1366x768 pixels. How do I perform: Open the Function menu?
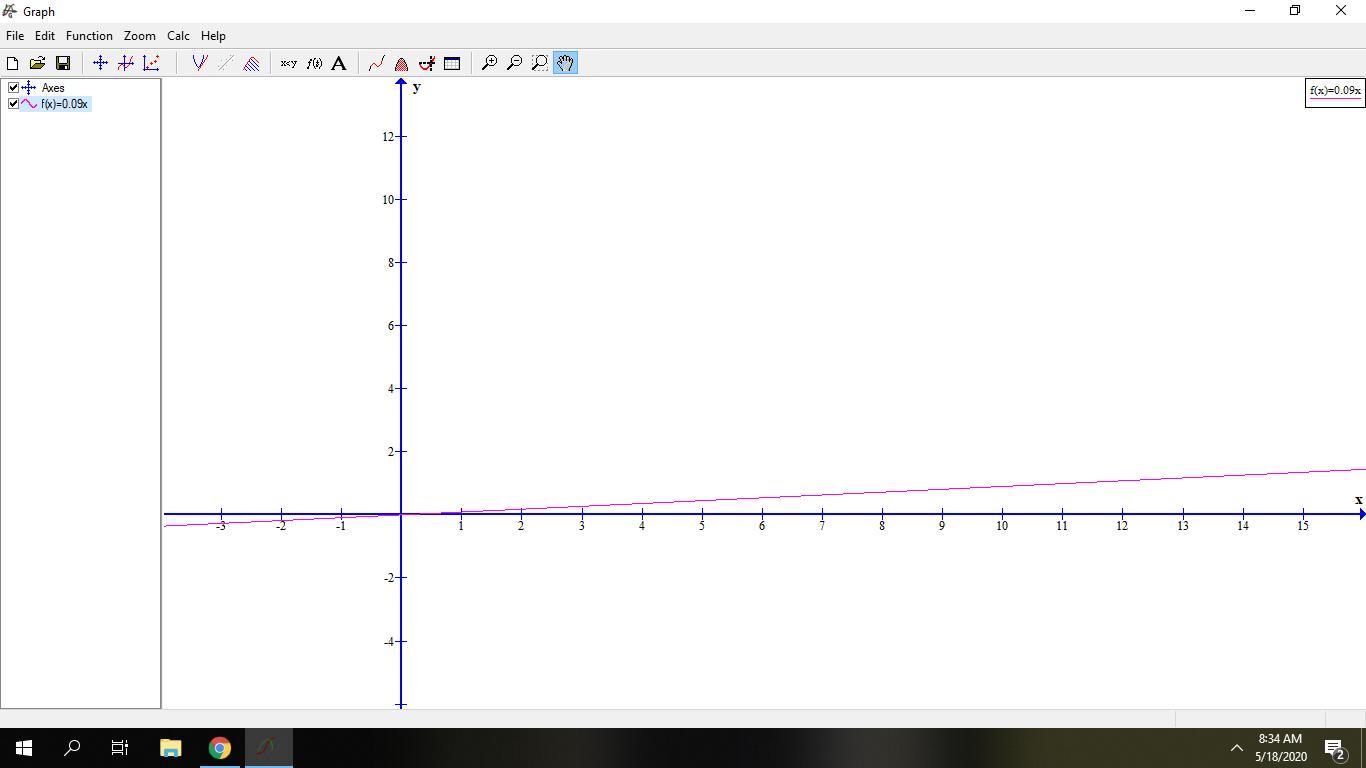[x=89, y=36]
